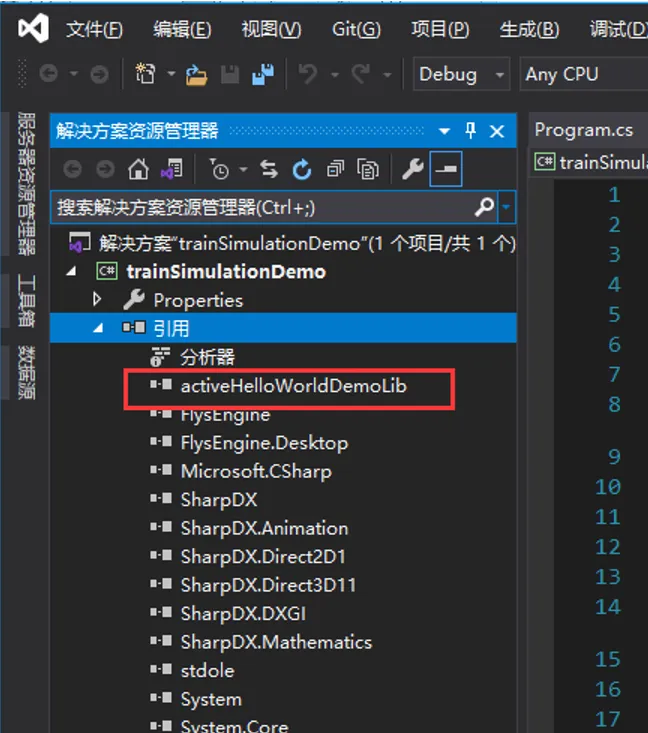The height and width of the screenshot is (733, 648).
Task: Click the save icon in toolbar
Action: coord(230,74)
